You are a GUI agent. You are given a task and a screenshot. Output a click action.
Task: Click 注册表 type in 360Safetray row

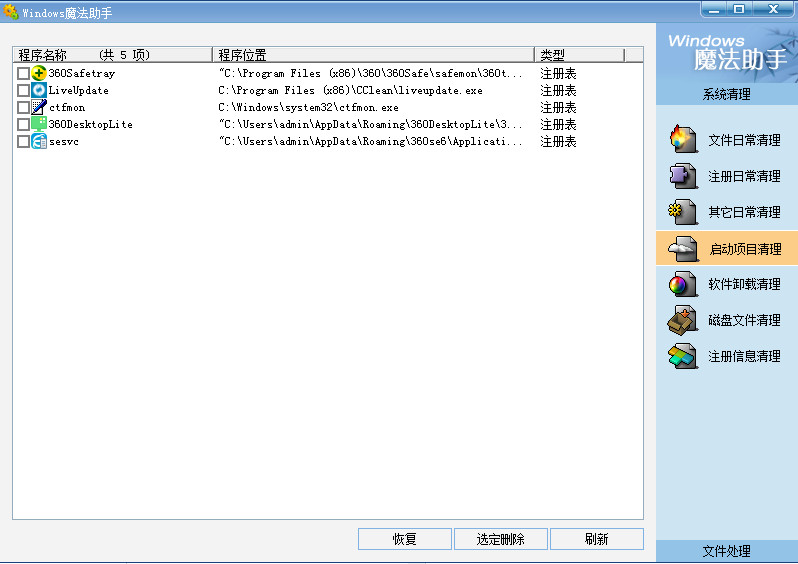(558, 73)
